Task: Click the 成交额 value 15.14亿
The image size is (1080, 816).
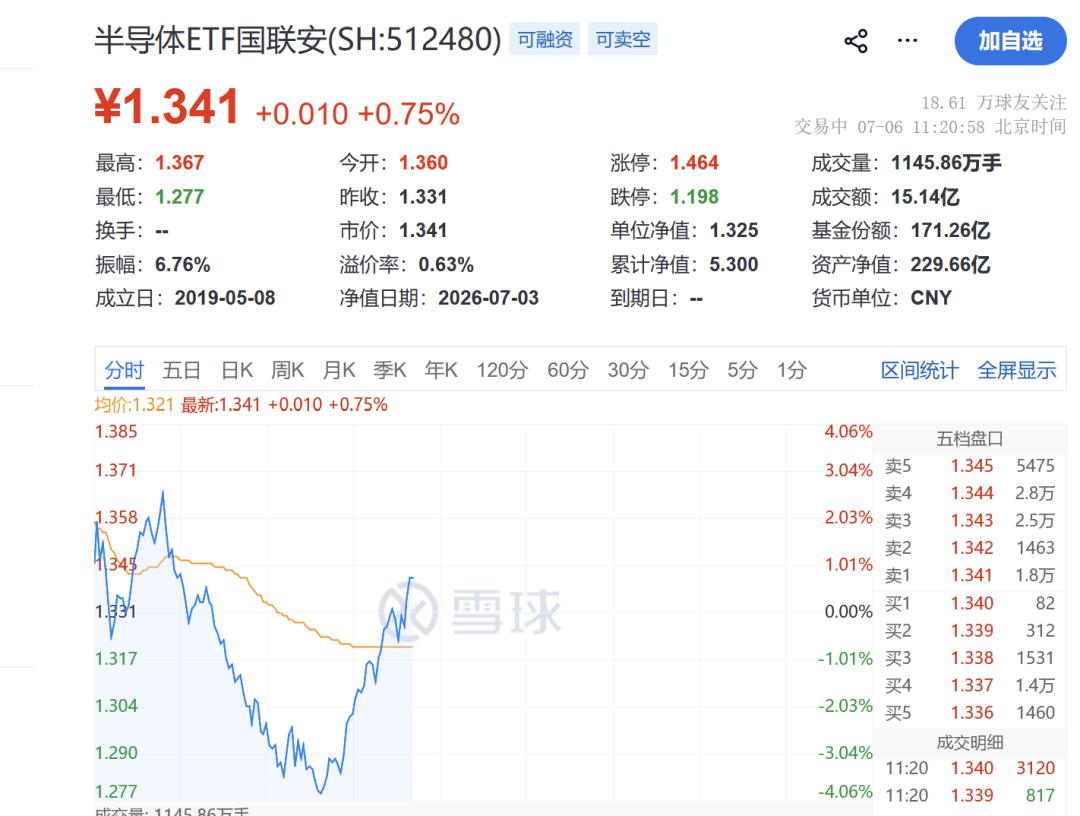Action: point(925,197)
